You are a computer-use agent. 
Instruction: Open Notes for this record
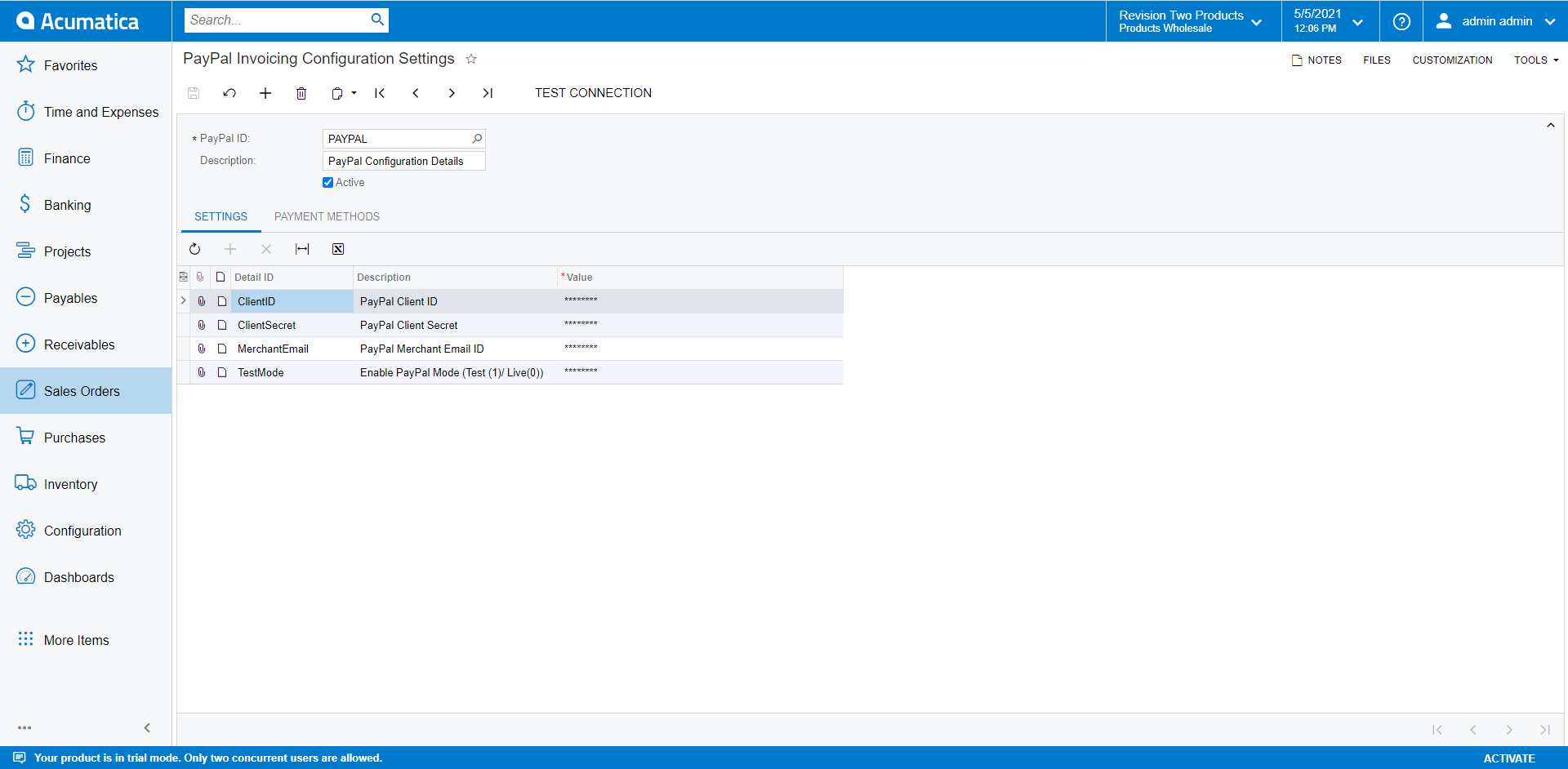pyautogui.click(x=1316, y=60)
